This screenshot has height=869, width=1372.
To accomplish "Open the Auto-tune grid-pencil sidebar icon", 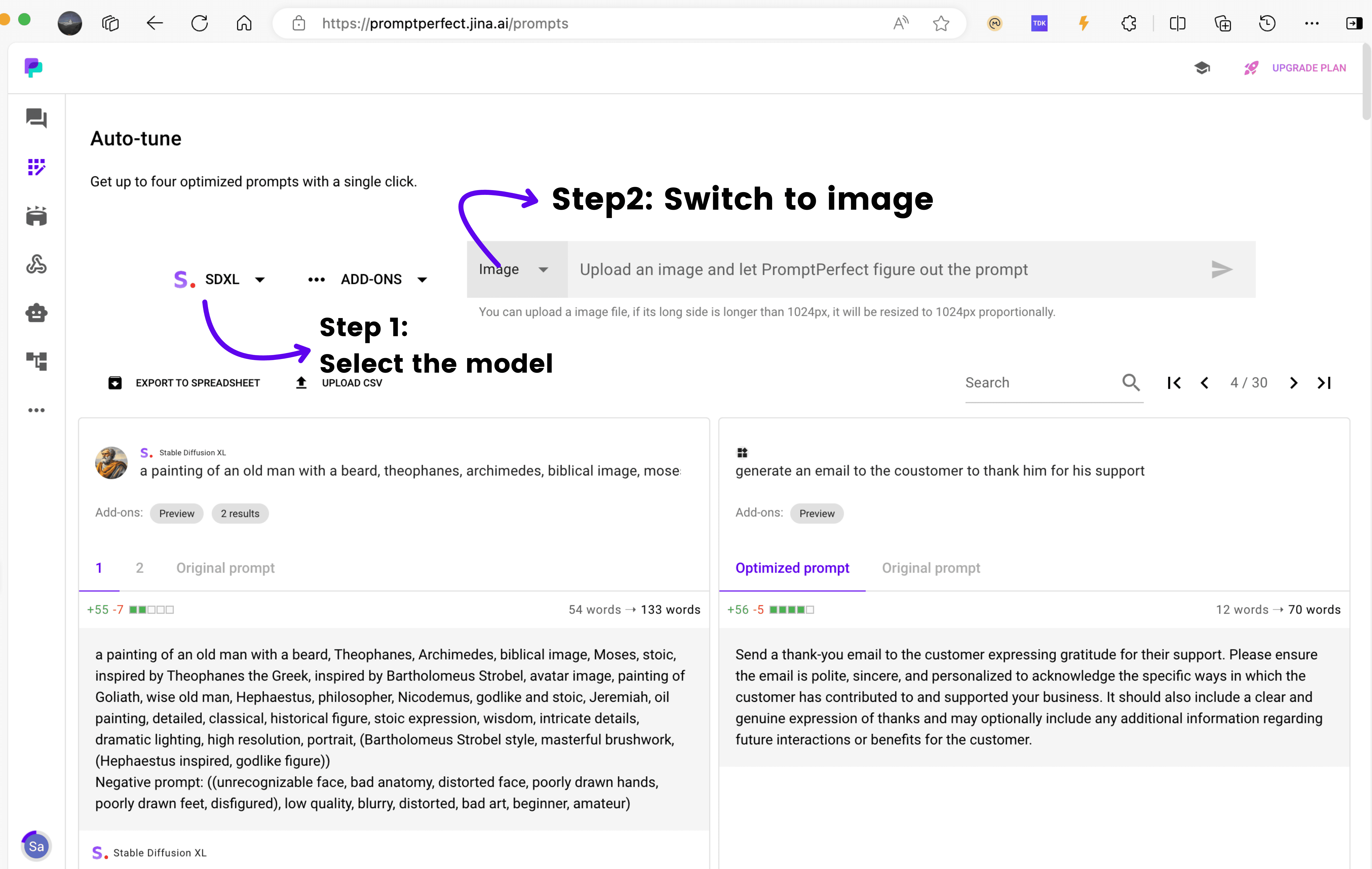I will point(36,167).
